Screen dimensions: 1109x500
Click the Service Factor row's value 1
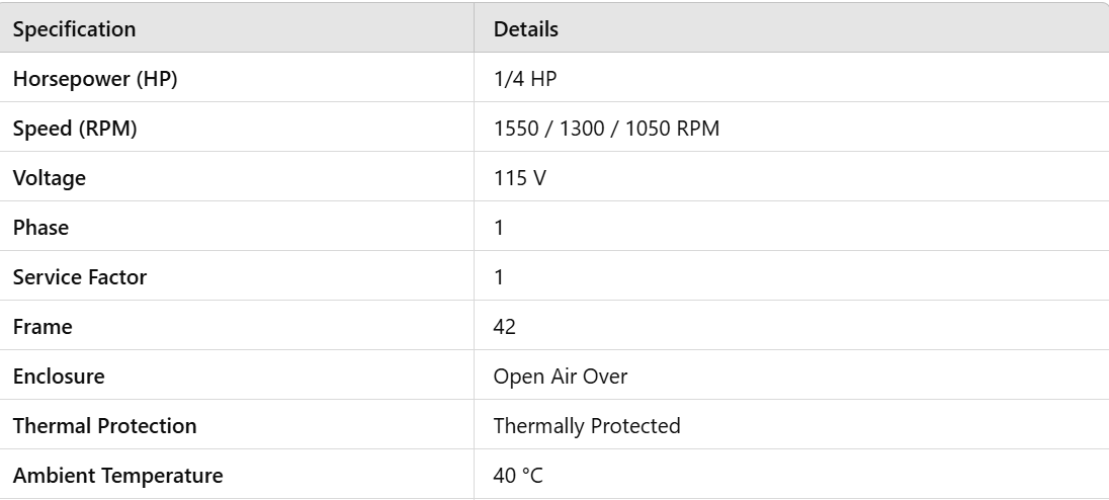(500, 277)
